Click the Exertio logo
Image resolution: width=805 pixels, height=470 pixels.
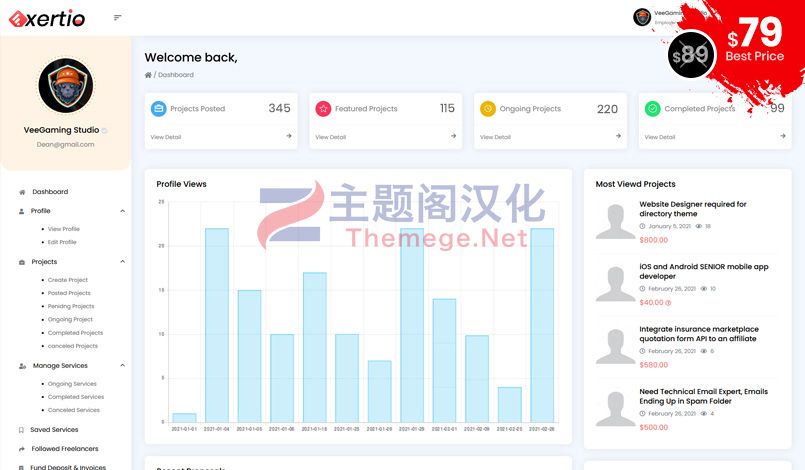tap(47, 18)
